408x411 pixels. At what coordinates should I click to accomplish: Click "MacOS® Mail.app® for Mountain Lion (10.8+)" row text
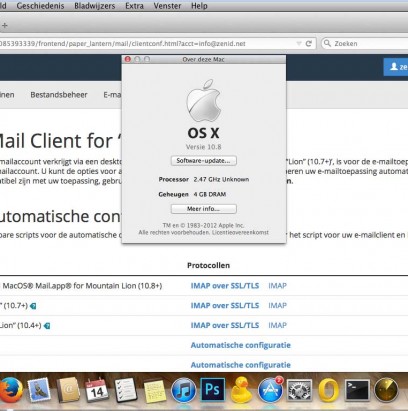click(x=82, y=286)
